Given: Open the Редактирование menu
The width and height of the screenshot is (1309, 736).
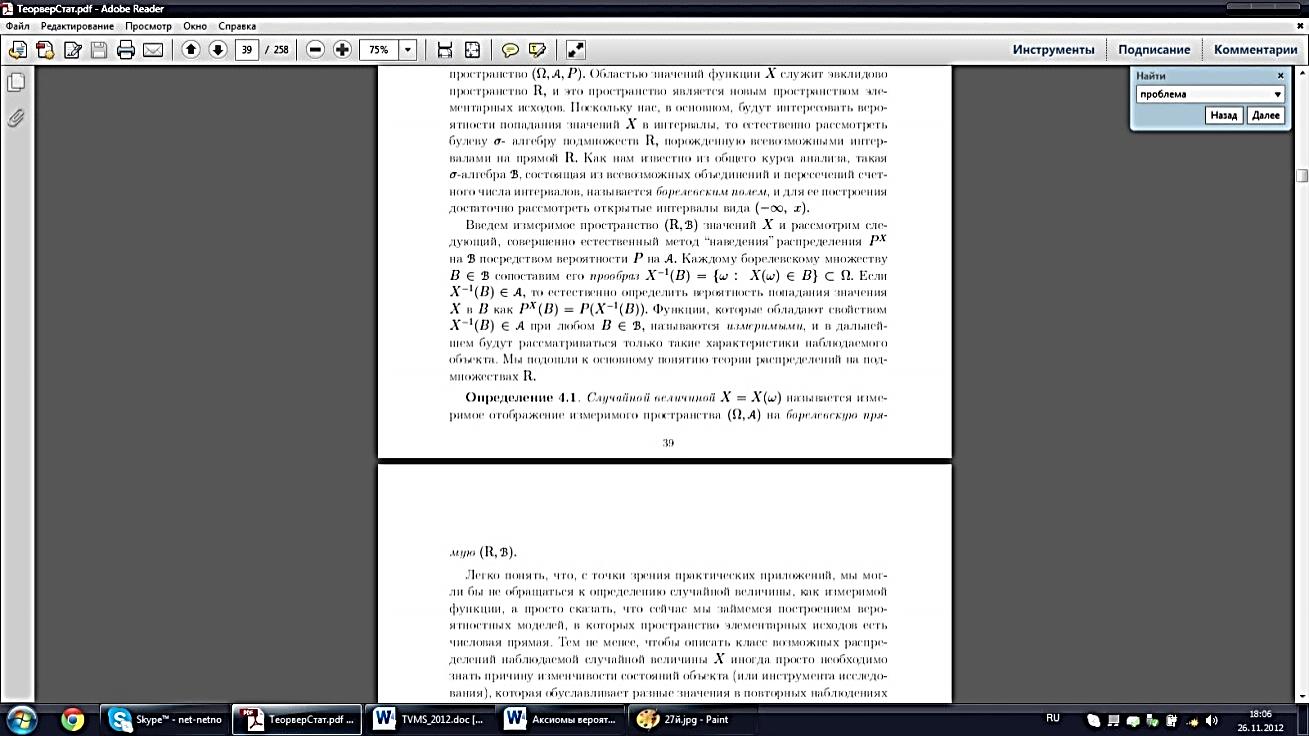Looking at the screenshot, I should [77, 26].
